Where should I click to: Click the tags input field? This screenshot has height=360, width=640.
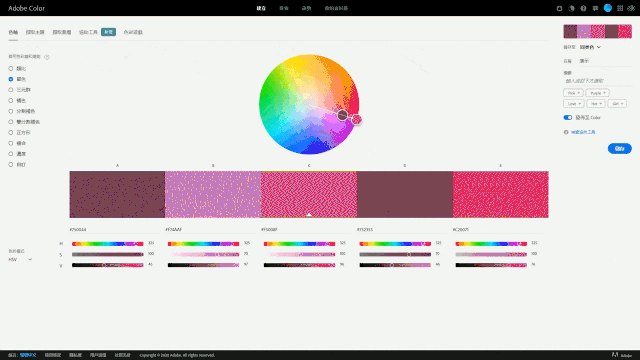(x=598, y=81)
